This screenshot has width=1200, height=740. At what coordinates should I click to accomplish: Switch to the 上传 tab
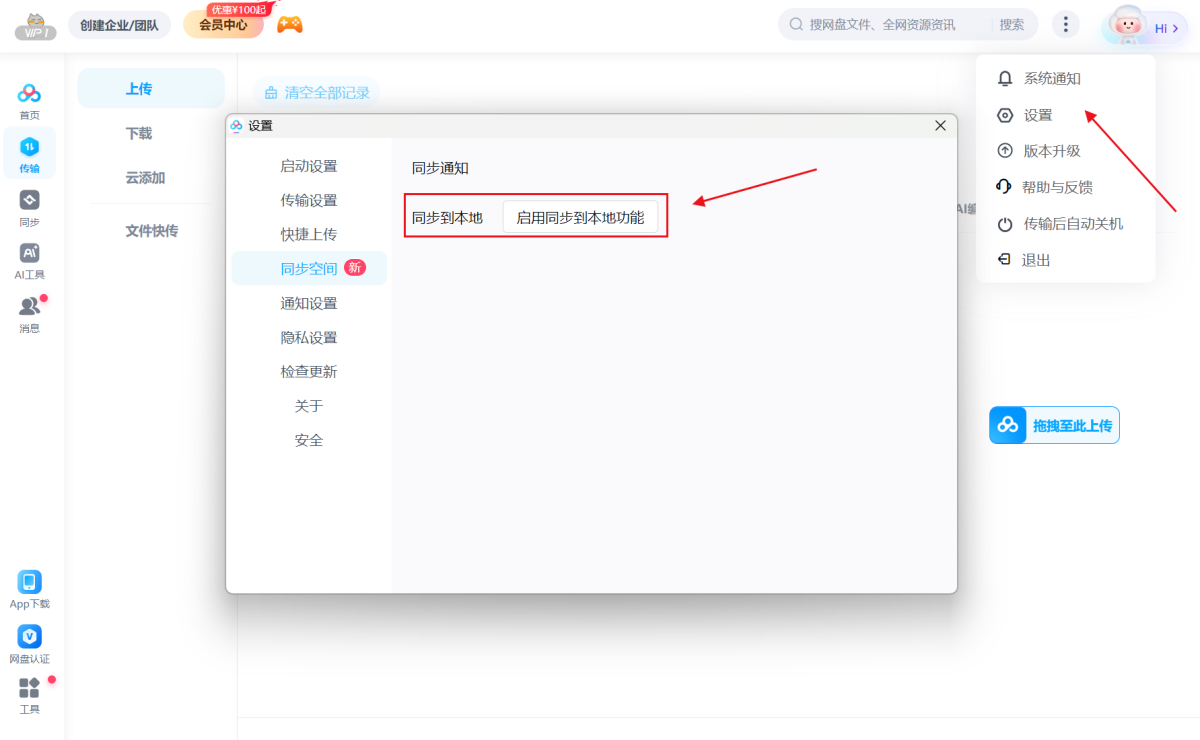tap(151, 89)
